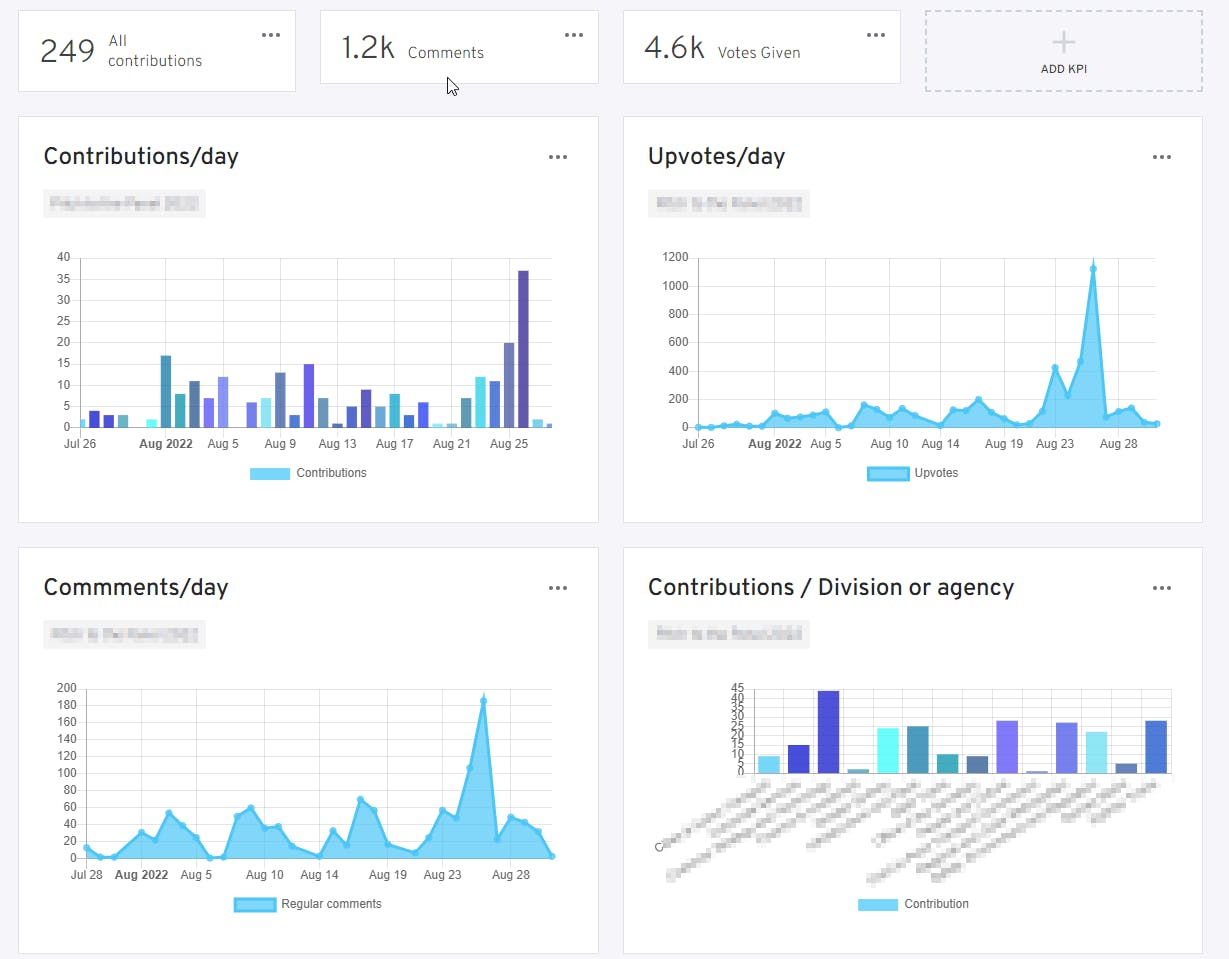Viewport: 1229px width, 959px height.
Task: Click 'Aug 21' axis label in Contributions/day
Action: [x=451, y=444]
